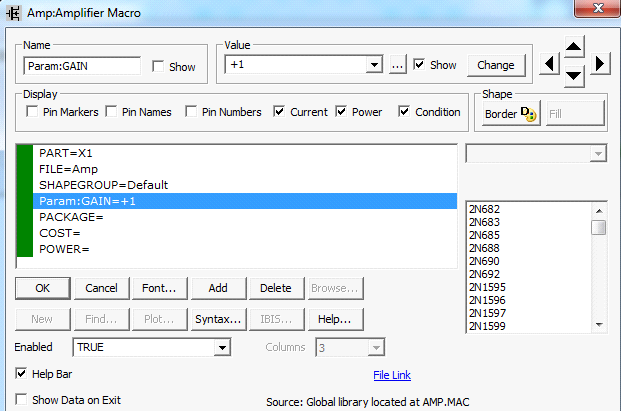Click the right arrow navigation button
The image size is (621, 411).
(600, 64)
